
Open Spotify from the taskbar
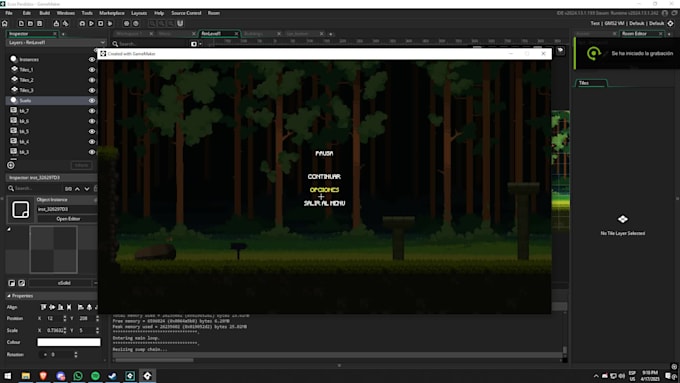(x=95, y=376)
